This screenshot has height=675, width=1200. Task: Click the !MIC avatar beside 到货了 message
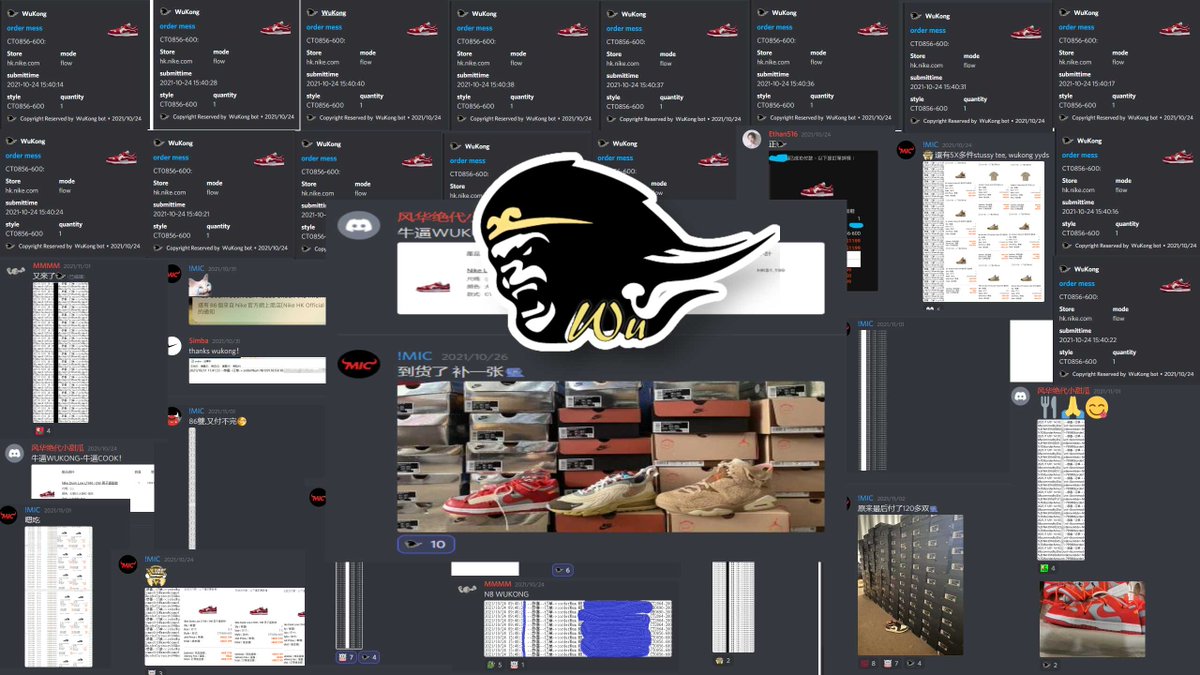pos(359,365)
